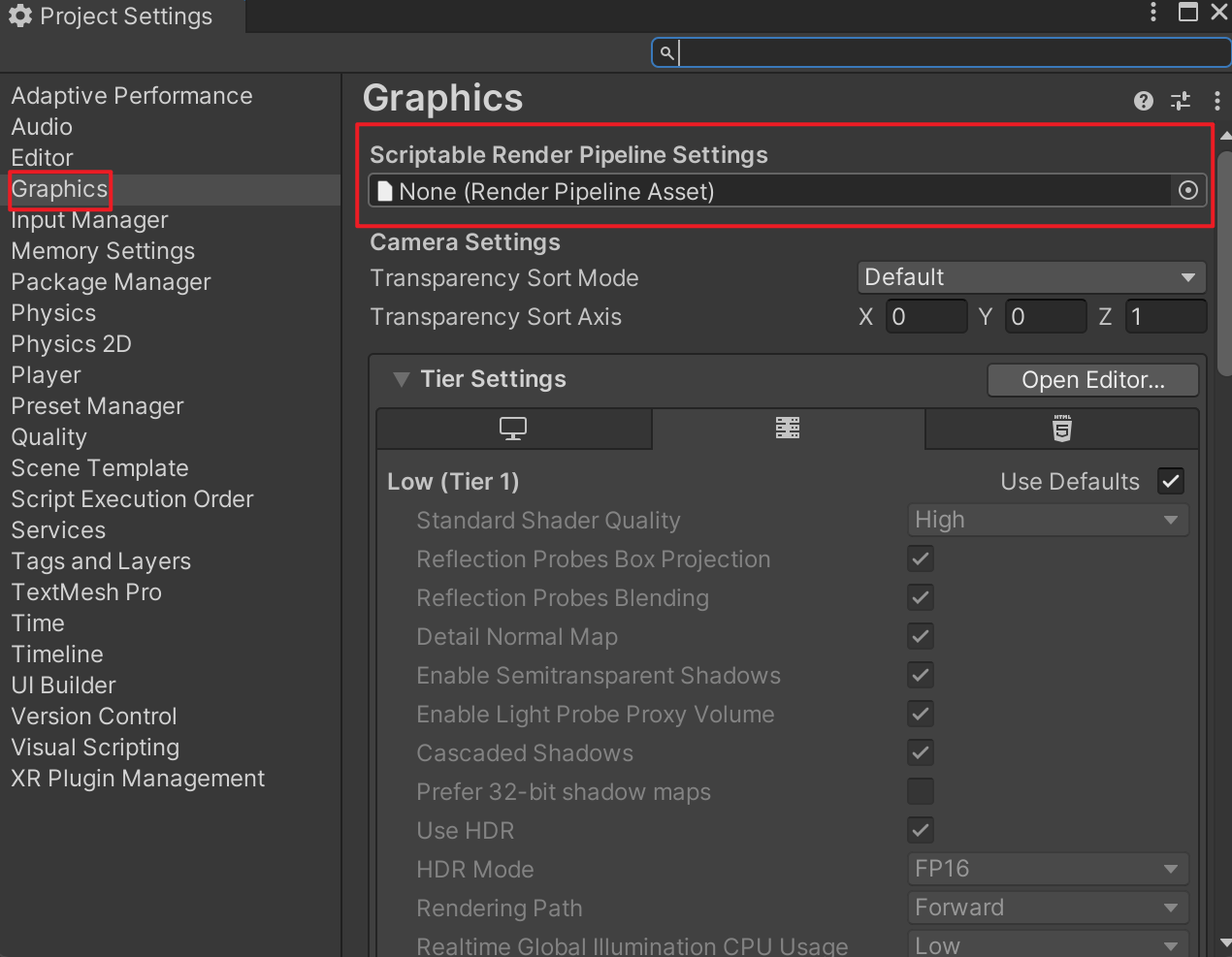Open the Rendering Path Forward dropdown
1232x957 pixels.
tap(1048, 908)
